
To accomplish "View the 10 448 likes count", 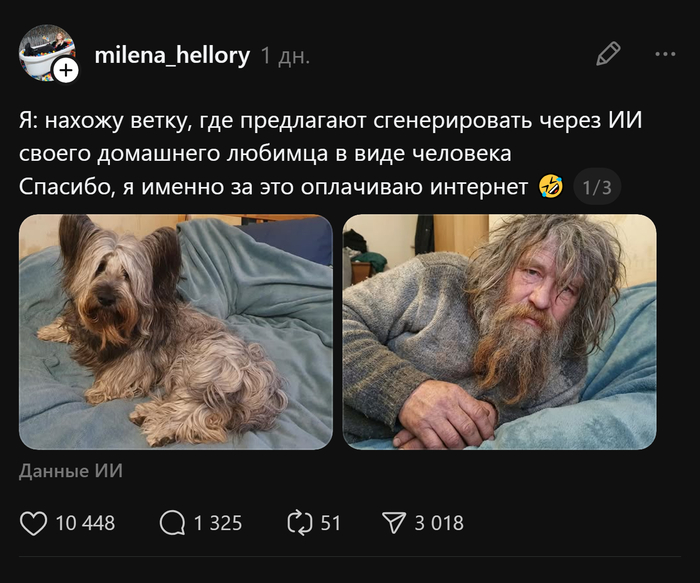I will (x=85, y=523).
